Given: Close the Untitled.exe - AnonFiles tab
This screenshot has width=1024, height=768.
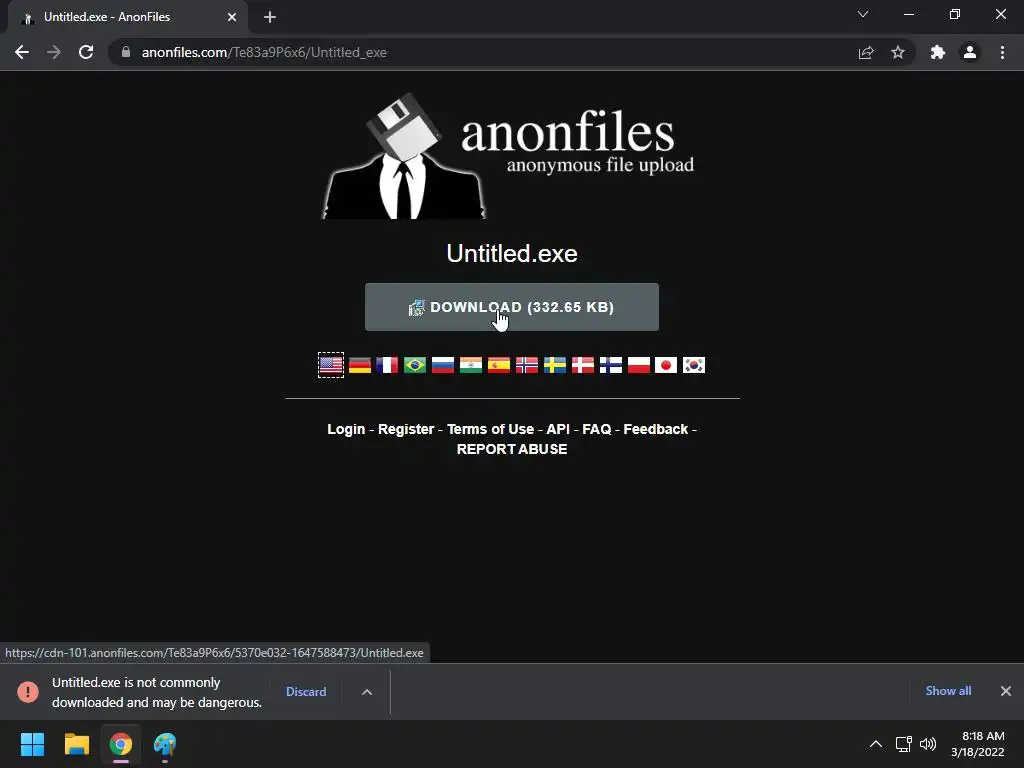Looking at the screenshot, I should click(x=232, y=17).
